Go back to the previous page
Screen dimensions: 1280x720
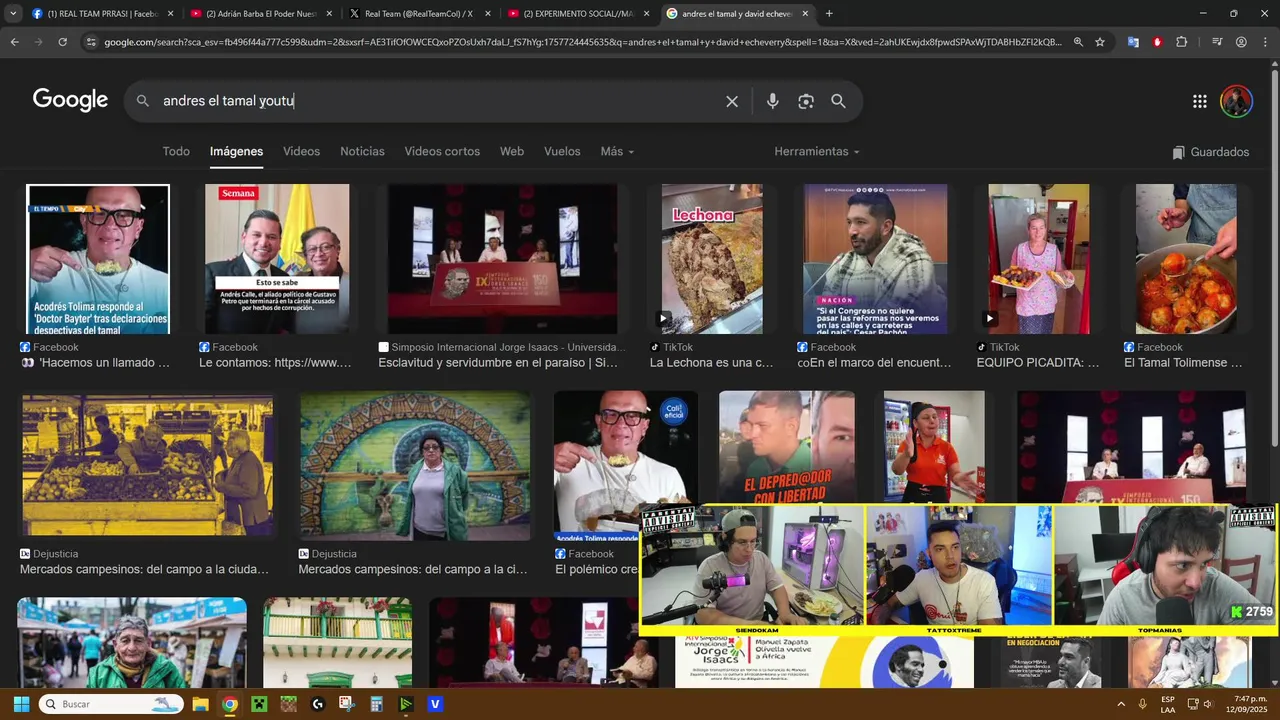coord(14,42)
